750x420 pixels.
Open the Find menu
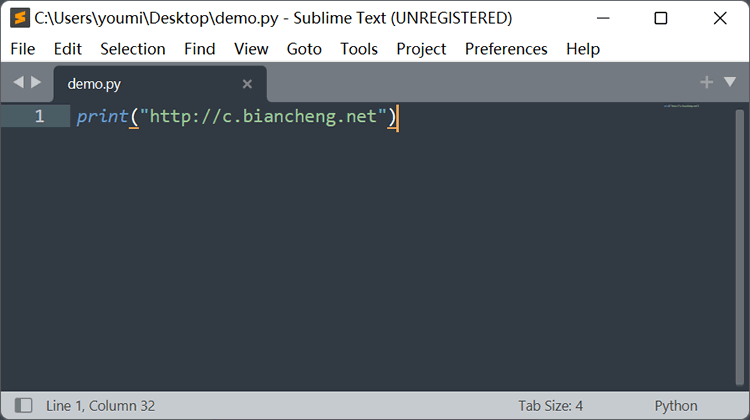pos(199,49)
